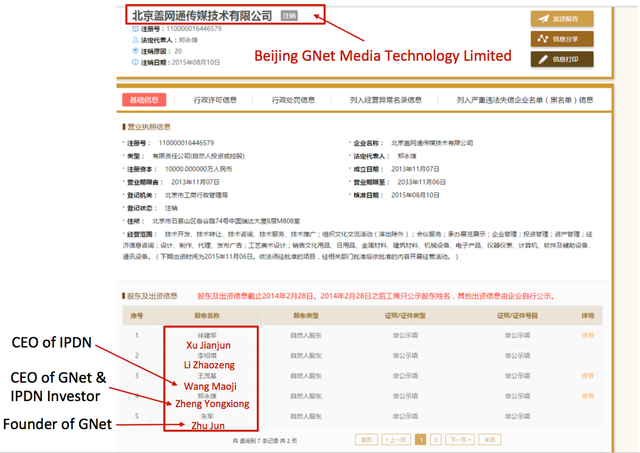The height and width of the screenshot is (453, 640).
Task: Click row number 5 in shareholder table
Action: [137, 416]
